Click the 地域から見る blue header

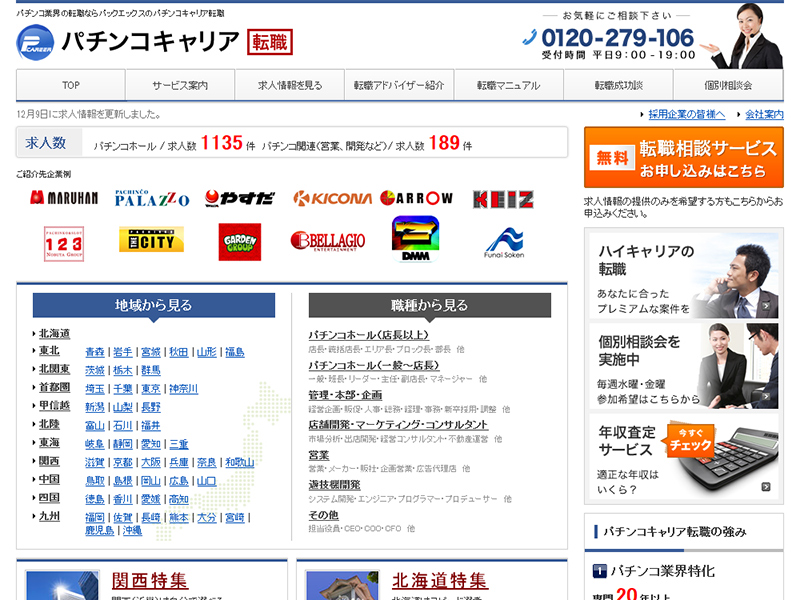point(154,305)
